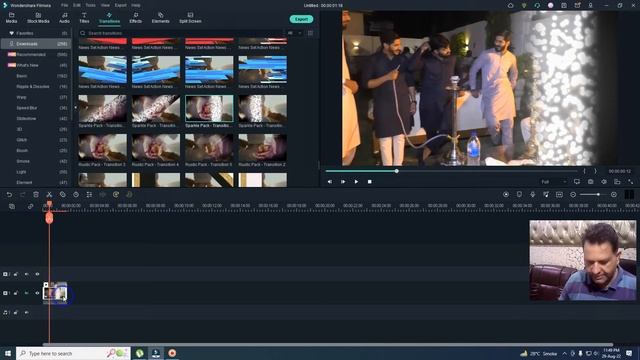Click the preview progress bar handle
640x360 pixels.
(x=396, y=171)
